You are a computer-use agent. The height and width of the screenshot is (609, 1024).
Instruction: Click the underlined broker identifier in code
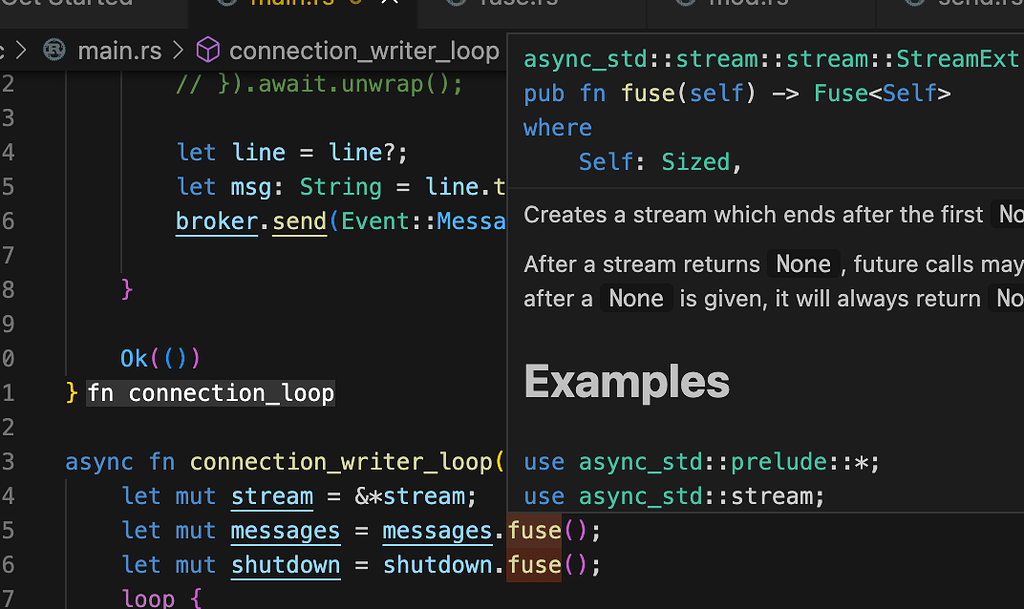pyautogui.click(x=216, y=222)
